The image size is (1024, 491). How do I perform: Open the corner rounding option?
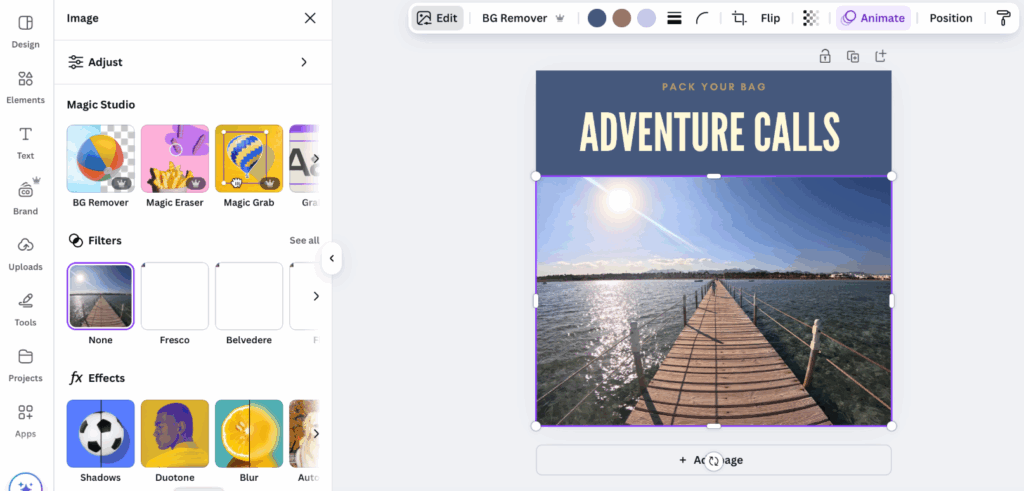(x=702, y=18)
